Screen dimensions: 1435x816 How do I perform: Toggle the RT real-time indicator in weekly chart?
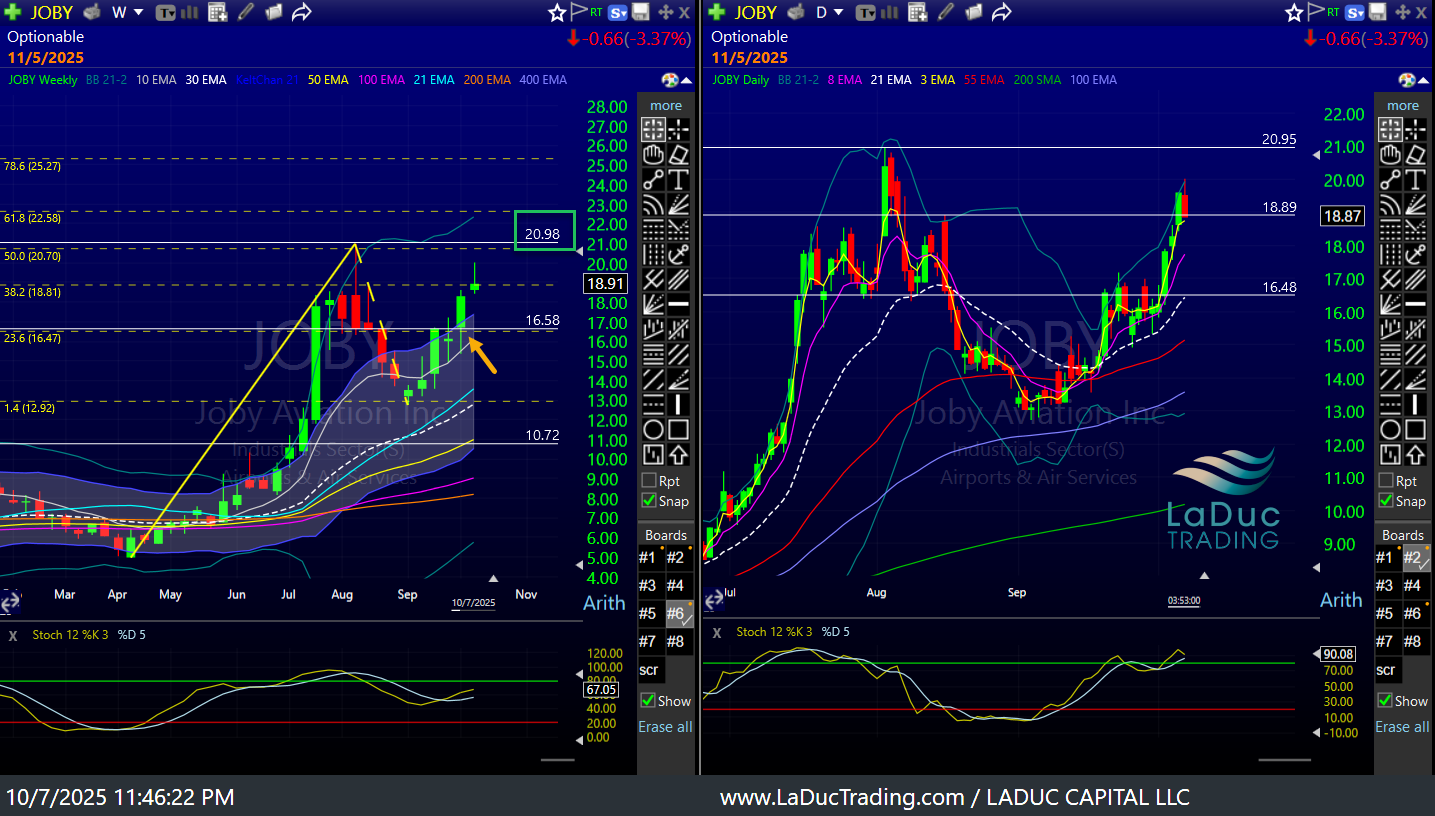point(597,12)
